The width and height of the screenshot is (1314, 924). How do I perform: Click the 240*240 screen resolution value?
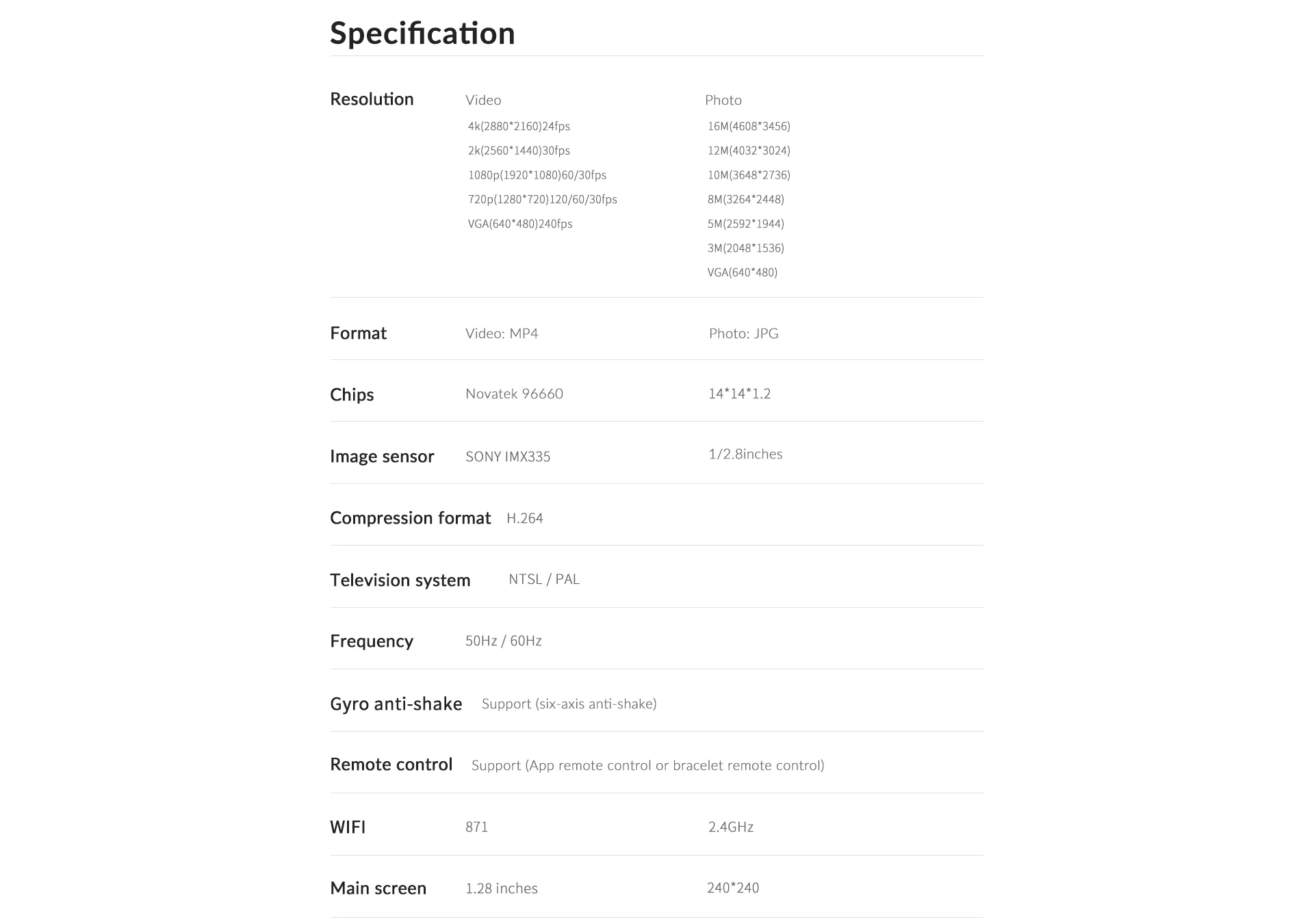(x=733, y=888)
